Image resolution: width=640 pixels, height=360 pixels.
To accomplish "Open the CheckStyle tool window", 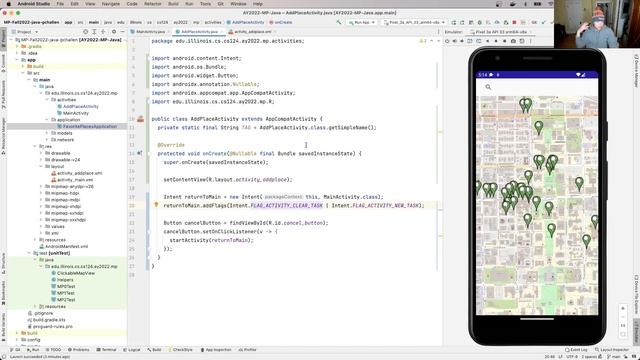I will [x=180, y=350].
